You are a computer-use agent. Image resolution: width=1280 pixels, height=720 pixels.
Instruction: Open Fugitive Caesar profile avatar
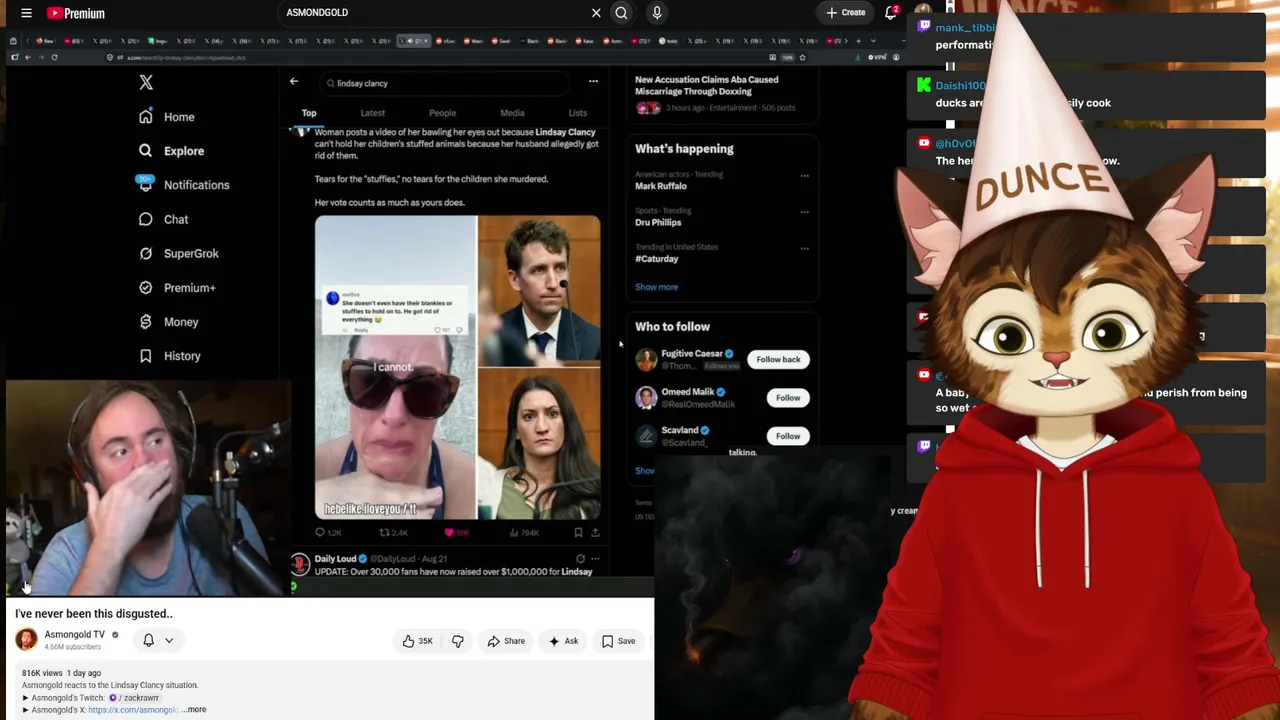[646, 360]
